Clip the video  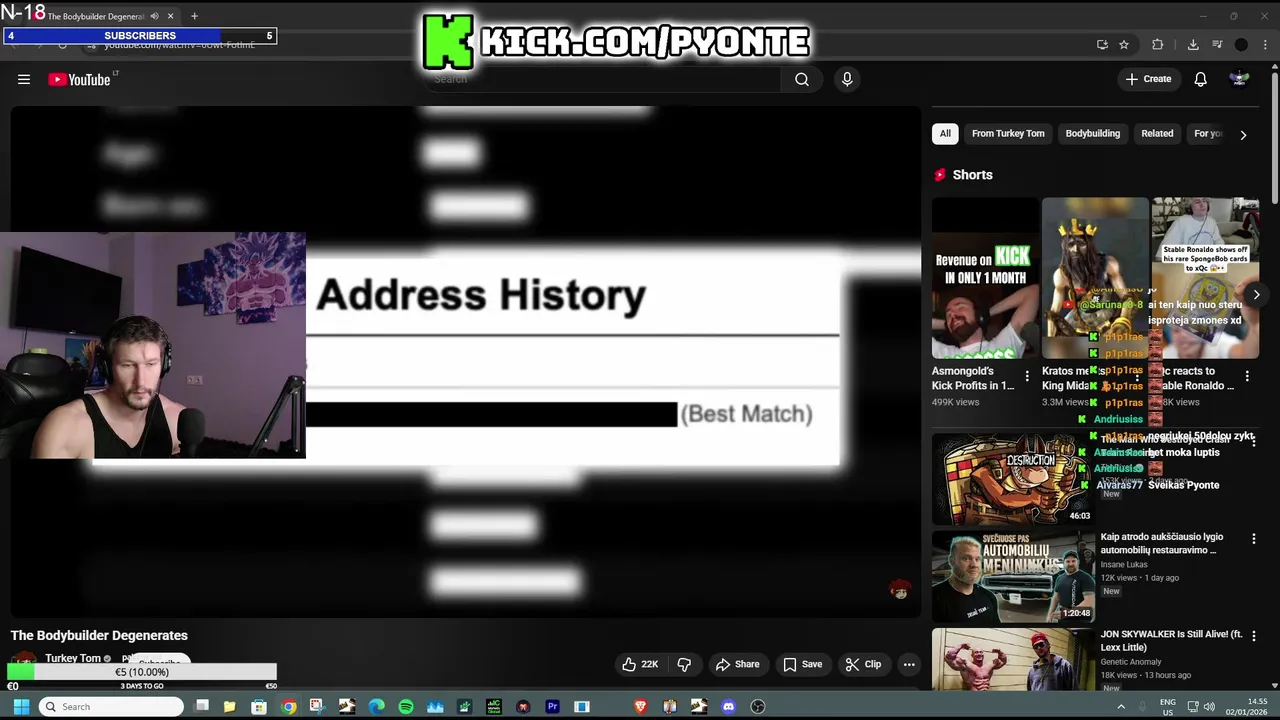point(863,664)
